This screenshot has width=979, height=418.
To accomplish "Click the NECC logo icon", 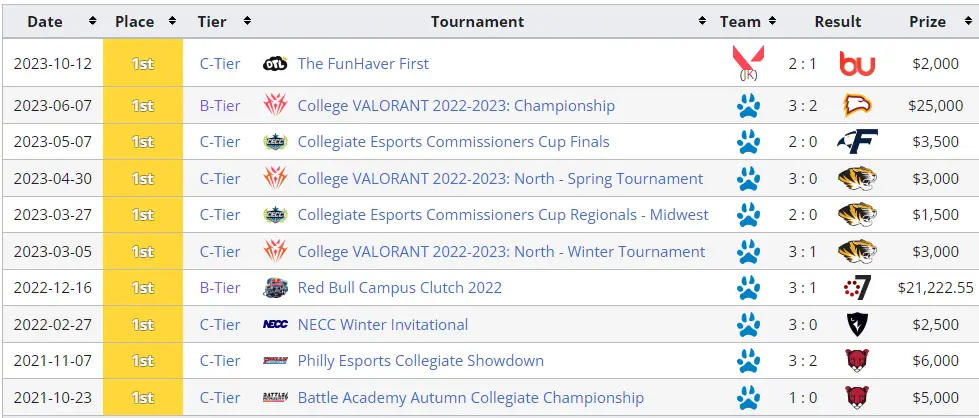I will point(275,324).
